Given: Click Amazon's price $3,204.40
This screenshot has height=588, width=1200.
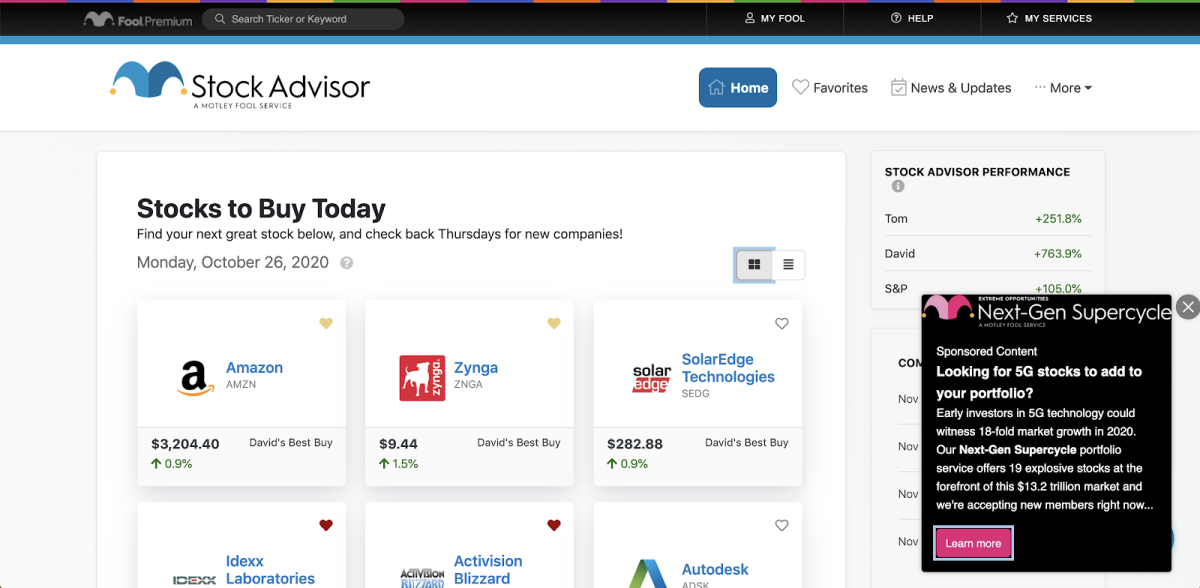Looking at the screenshot, I should click(185, 444).
